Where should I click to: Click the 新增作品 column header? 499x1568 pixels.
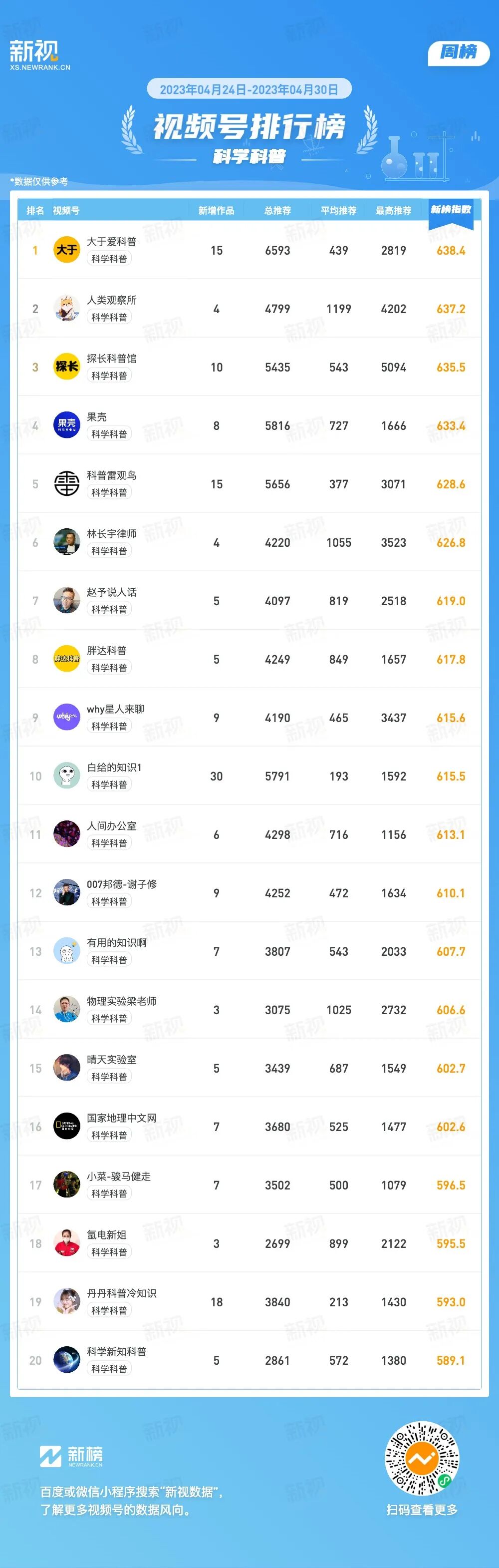pos(216,211)
